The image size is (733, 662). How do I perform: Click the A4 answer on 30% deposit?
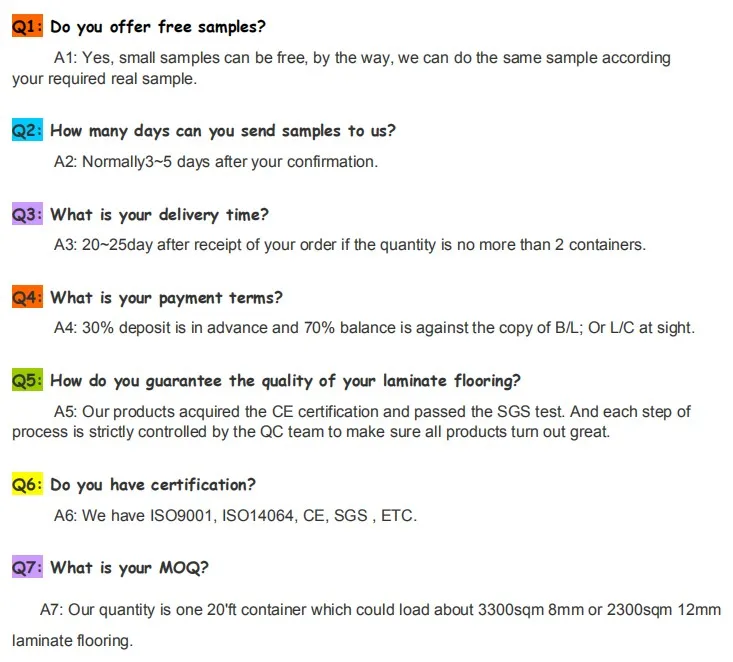pyautogui.click(x=373, y=327)
